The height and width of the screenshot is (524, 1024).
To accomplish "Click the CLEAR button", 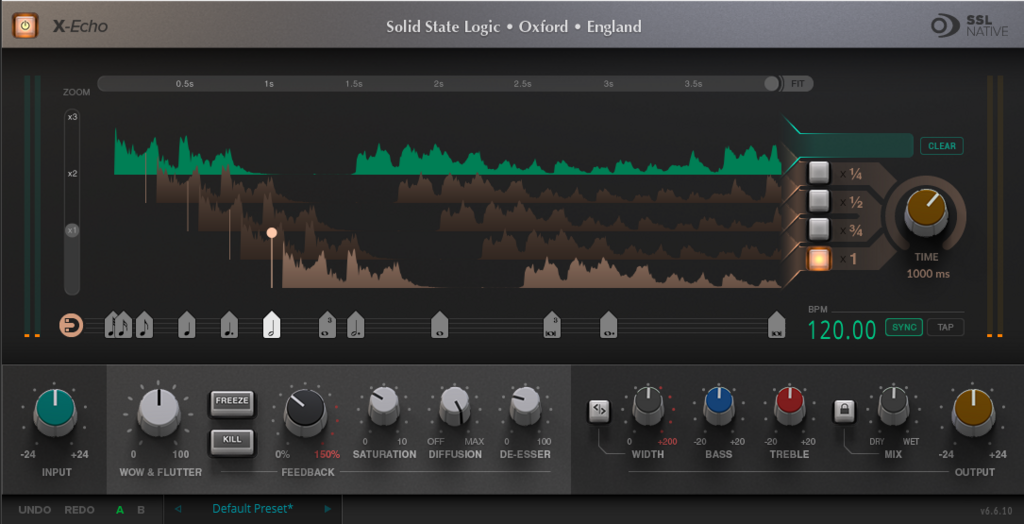I will pos(942,146).
